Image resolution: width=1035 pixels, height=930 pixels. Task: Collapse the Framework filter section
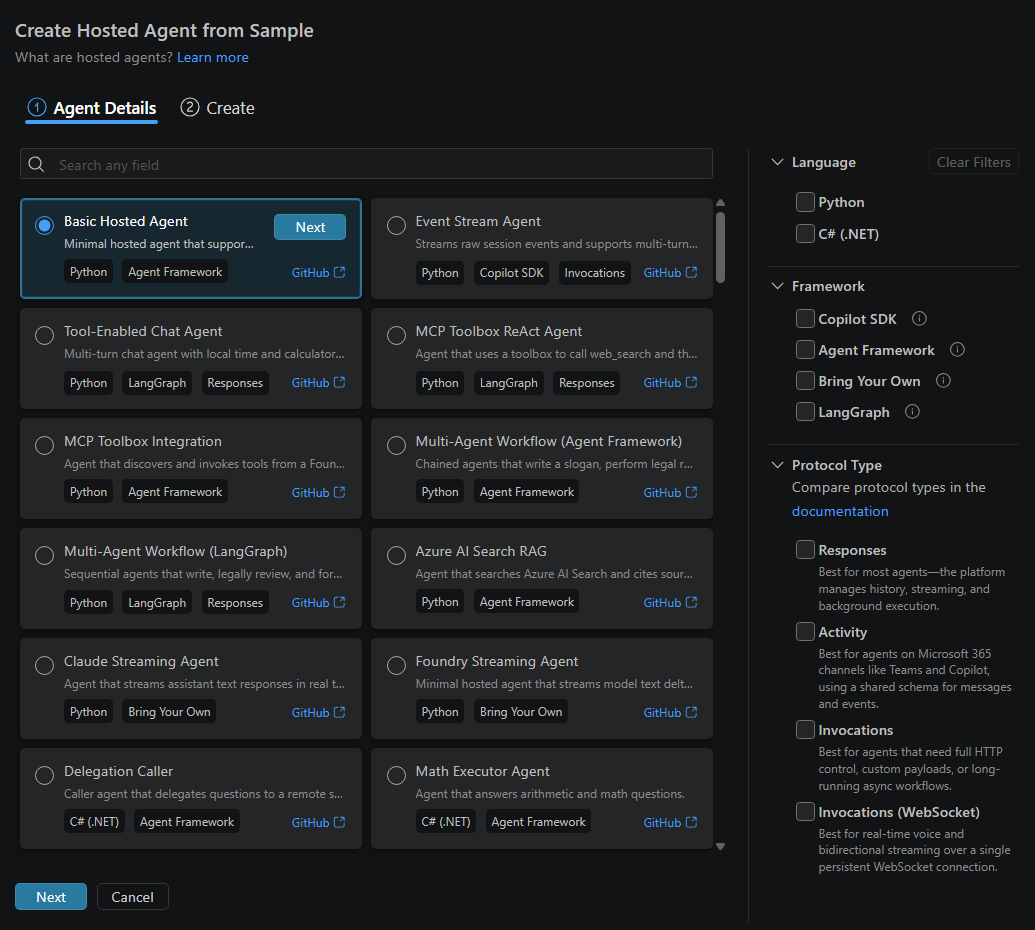tap(778, 286)
